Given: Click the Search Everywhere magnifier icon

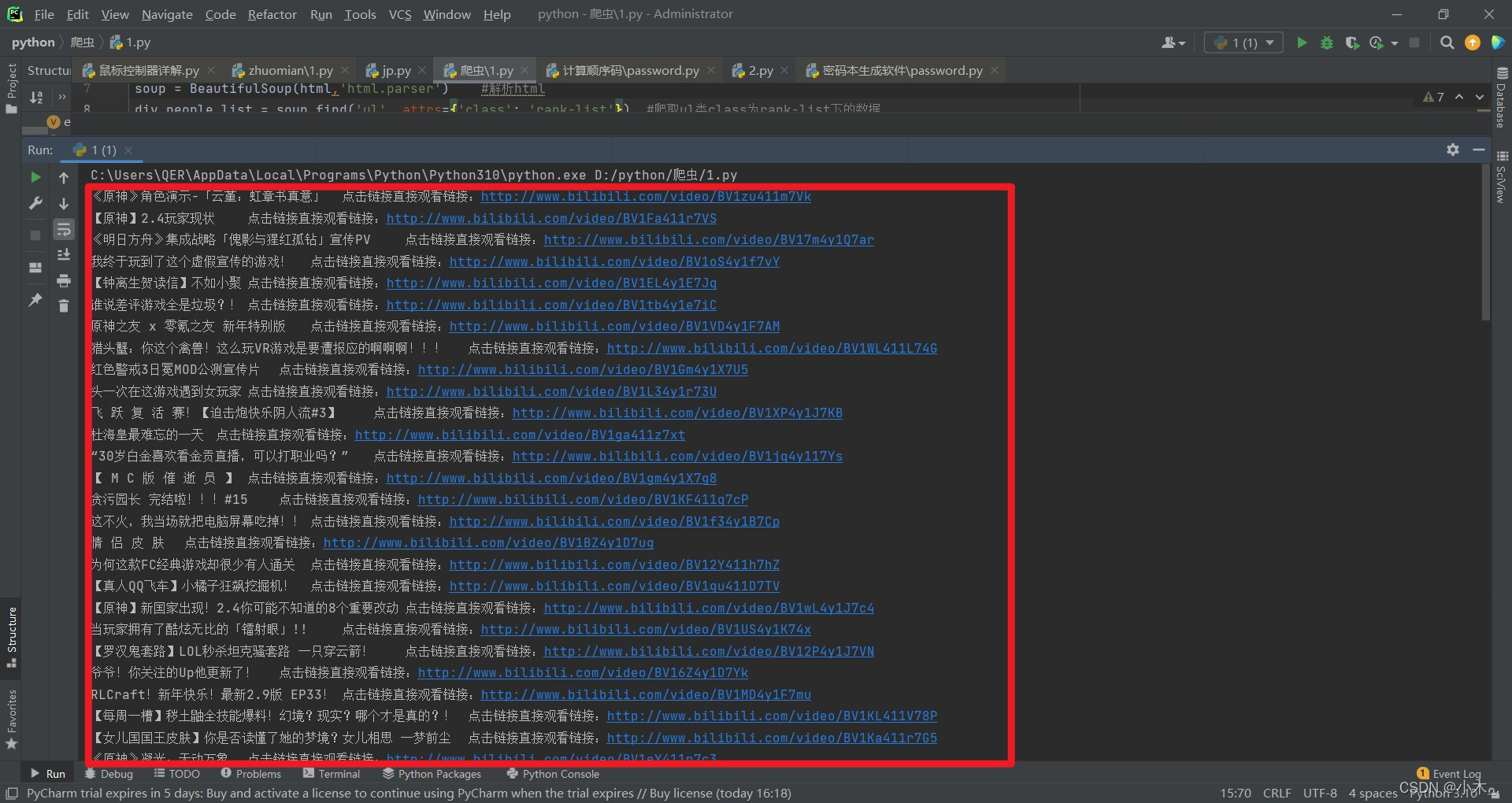Looking at the screenshot, I should tap(1447, 43).
